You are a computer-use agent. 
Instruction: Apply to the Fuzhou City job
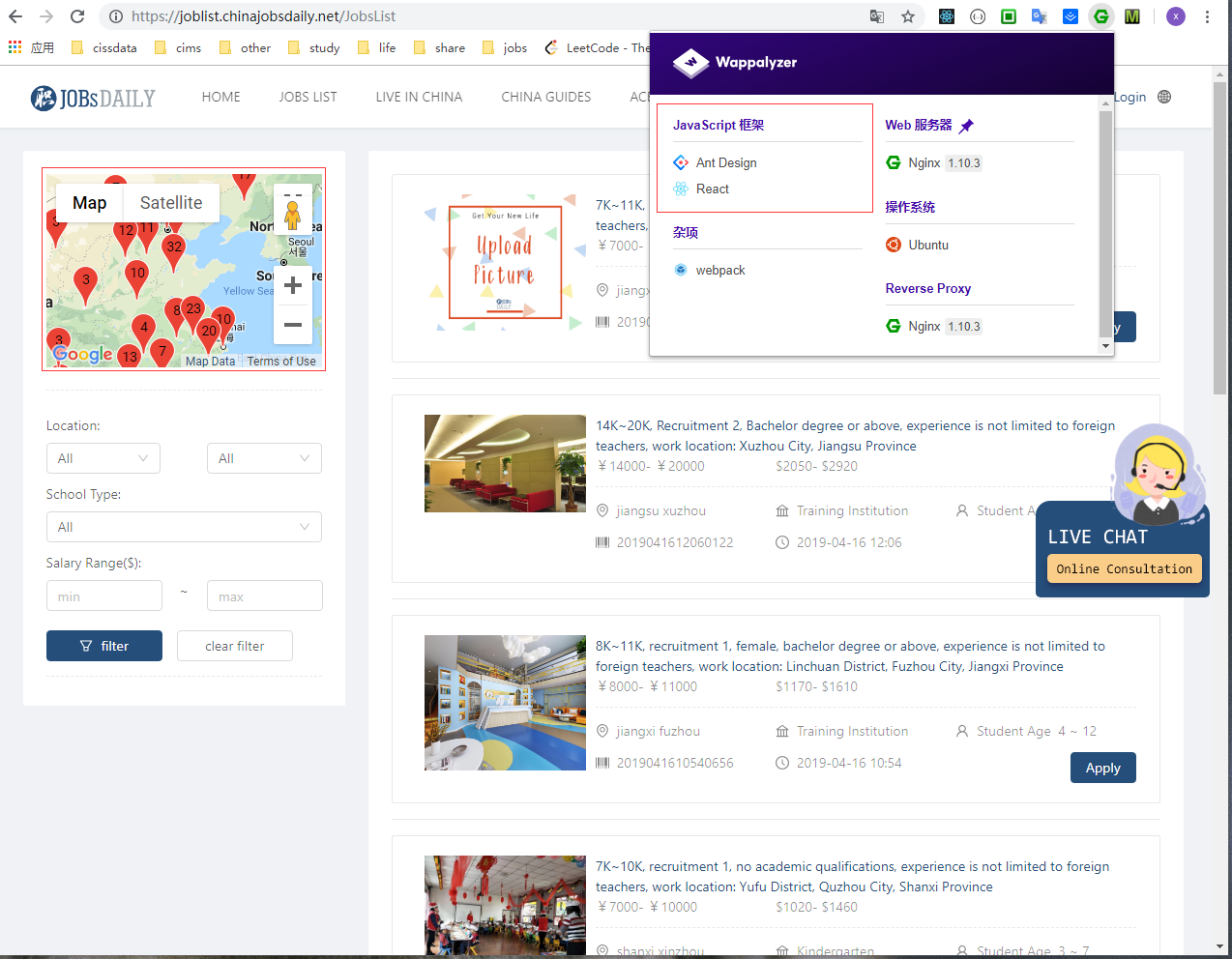point(1103,768)
